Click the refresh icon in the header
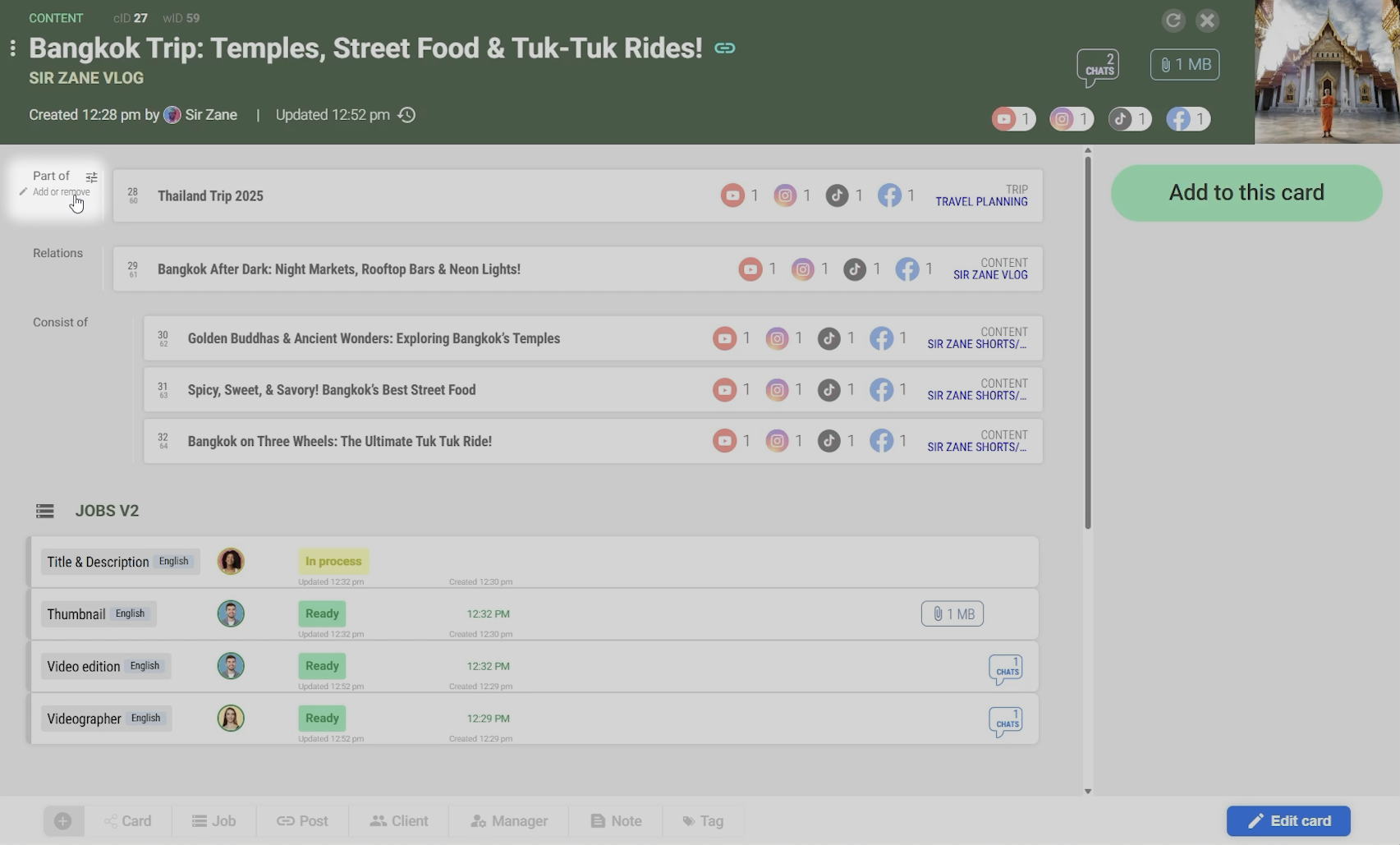 pyautogui.click(x=1173, y=21)
